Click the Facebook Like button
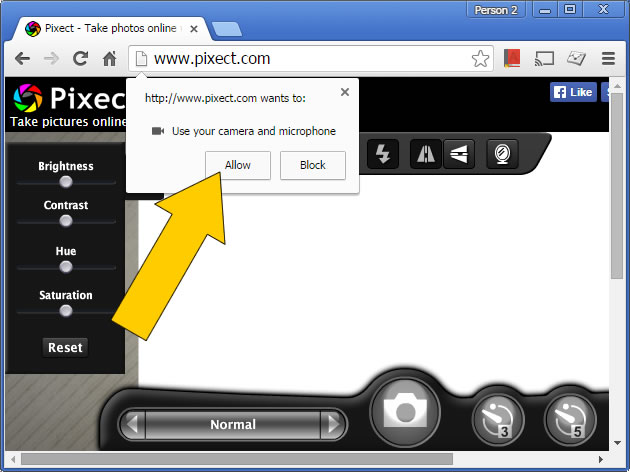 pyautogui.click(x=573, y=92)
